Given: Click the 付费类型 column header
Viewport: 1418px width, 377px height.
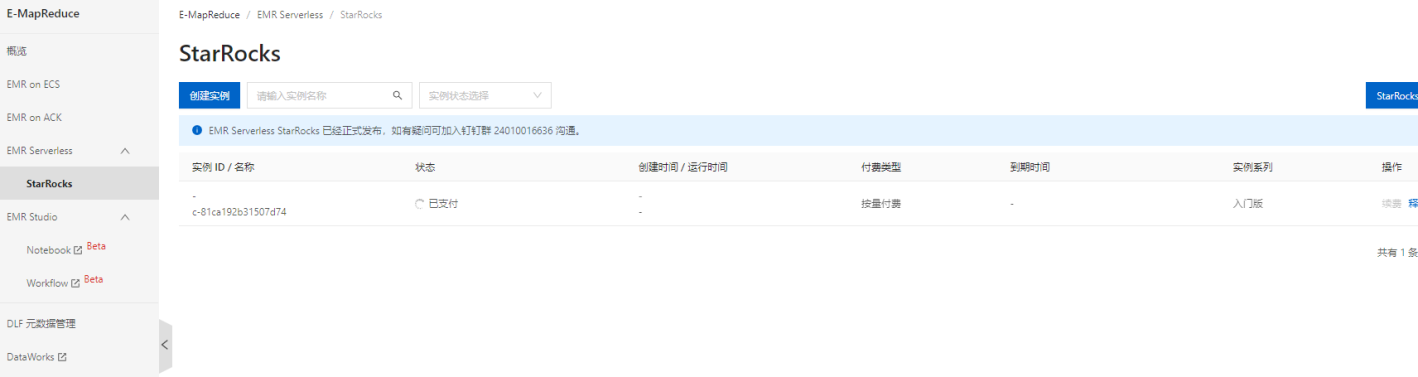Looking at the screenshot, I should tap(881, 167).
